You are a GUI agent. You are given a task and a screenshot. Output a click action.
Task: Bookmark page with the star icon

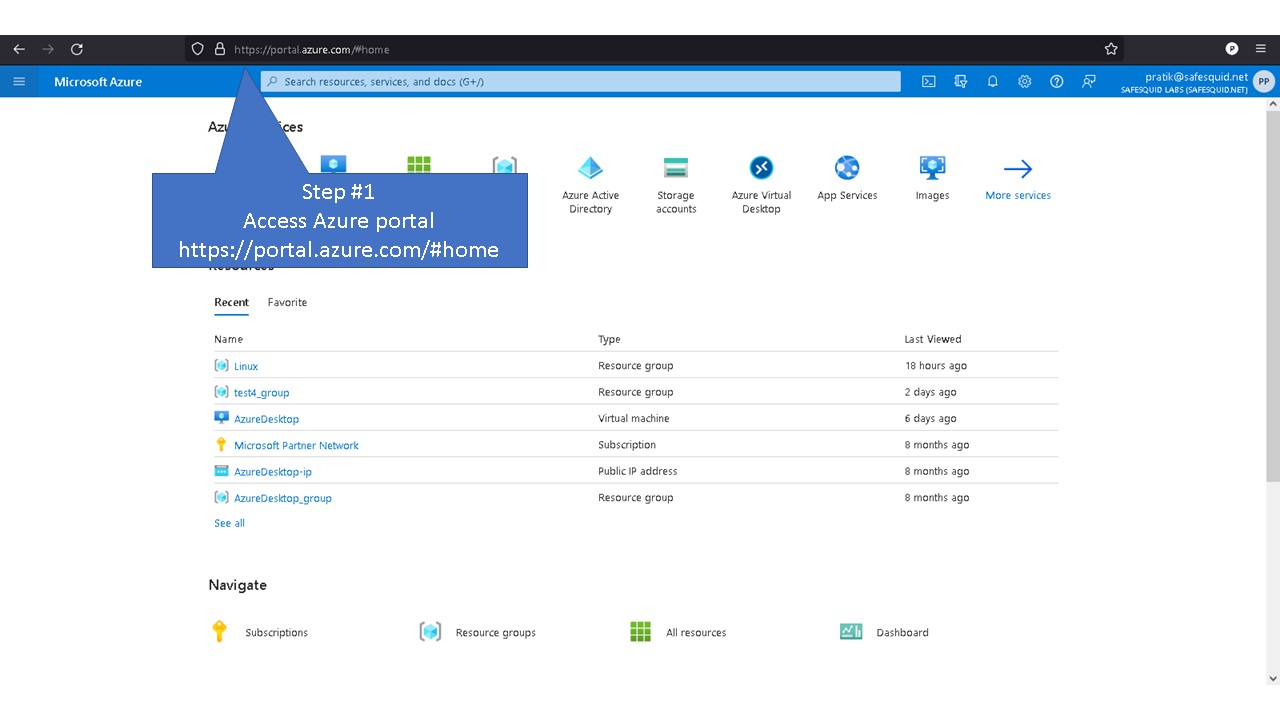(1111, 49)
